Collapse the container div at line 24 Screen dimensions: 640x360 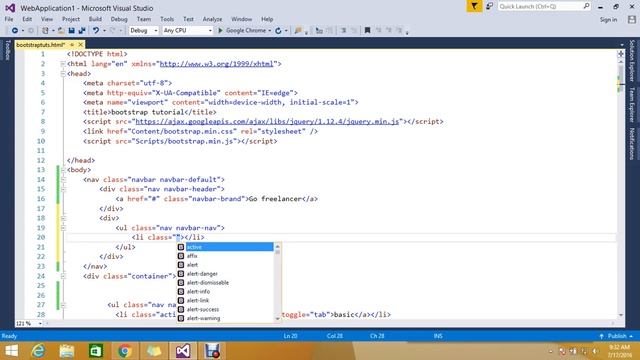pos(63,276)
